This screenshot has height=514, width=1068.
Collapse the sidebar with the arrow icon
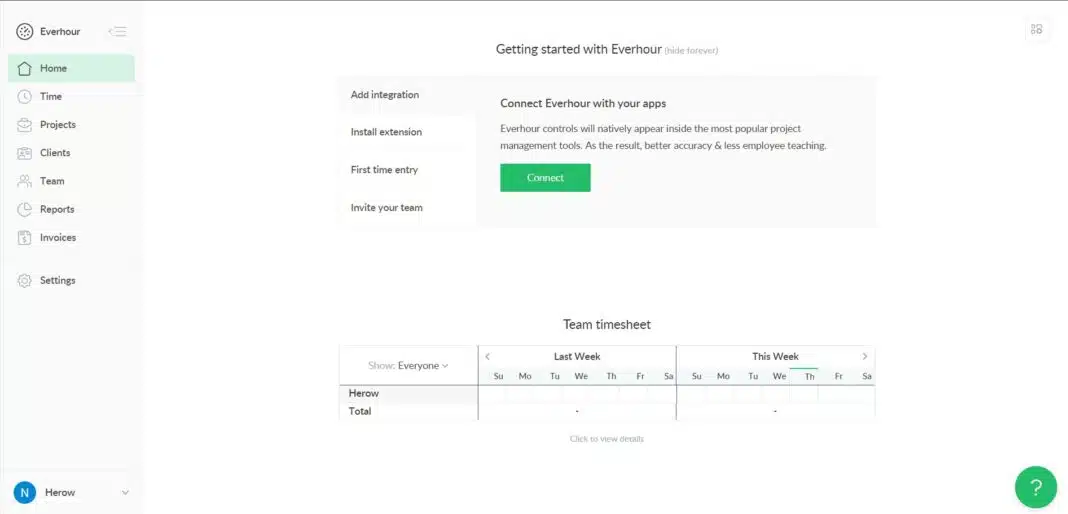[x=117, y=32]
